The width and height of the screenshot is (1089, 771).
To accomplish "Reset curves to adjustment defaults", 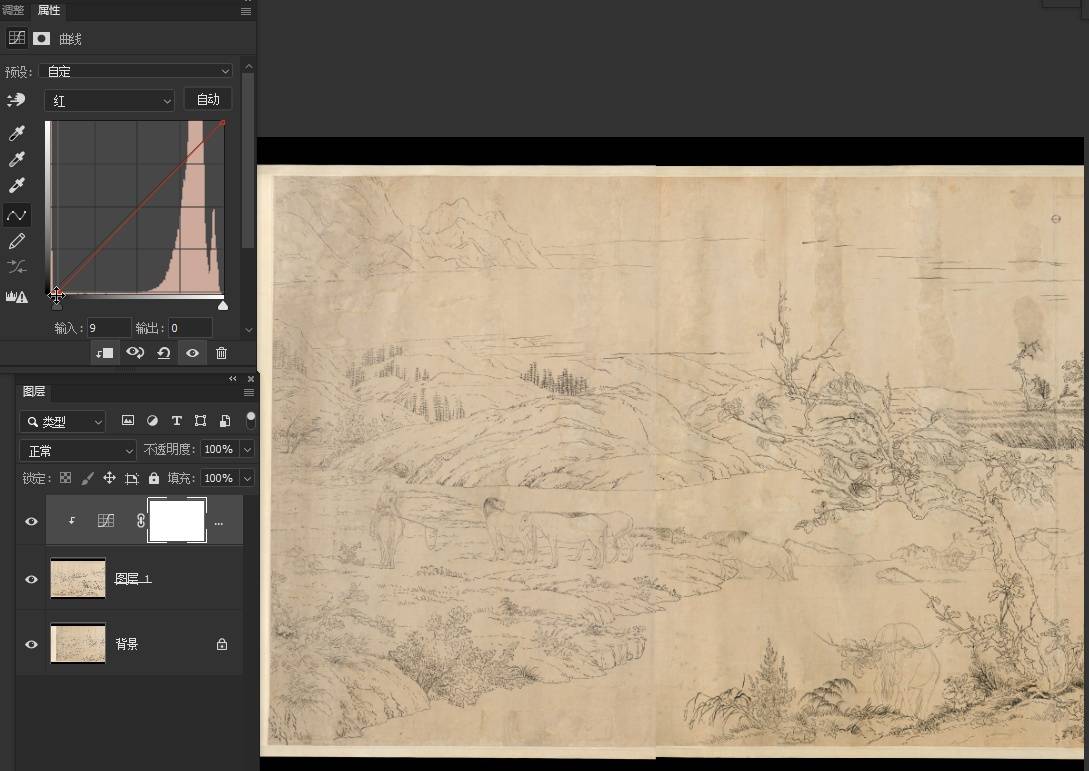I will (164, 353).
